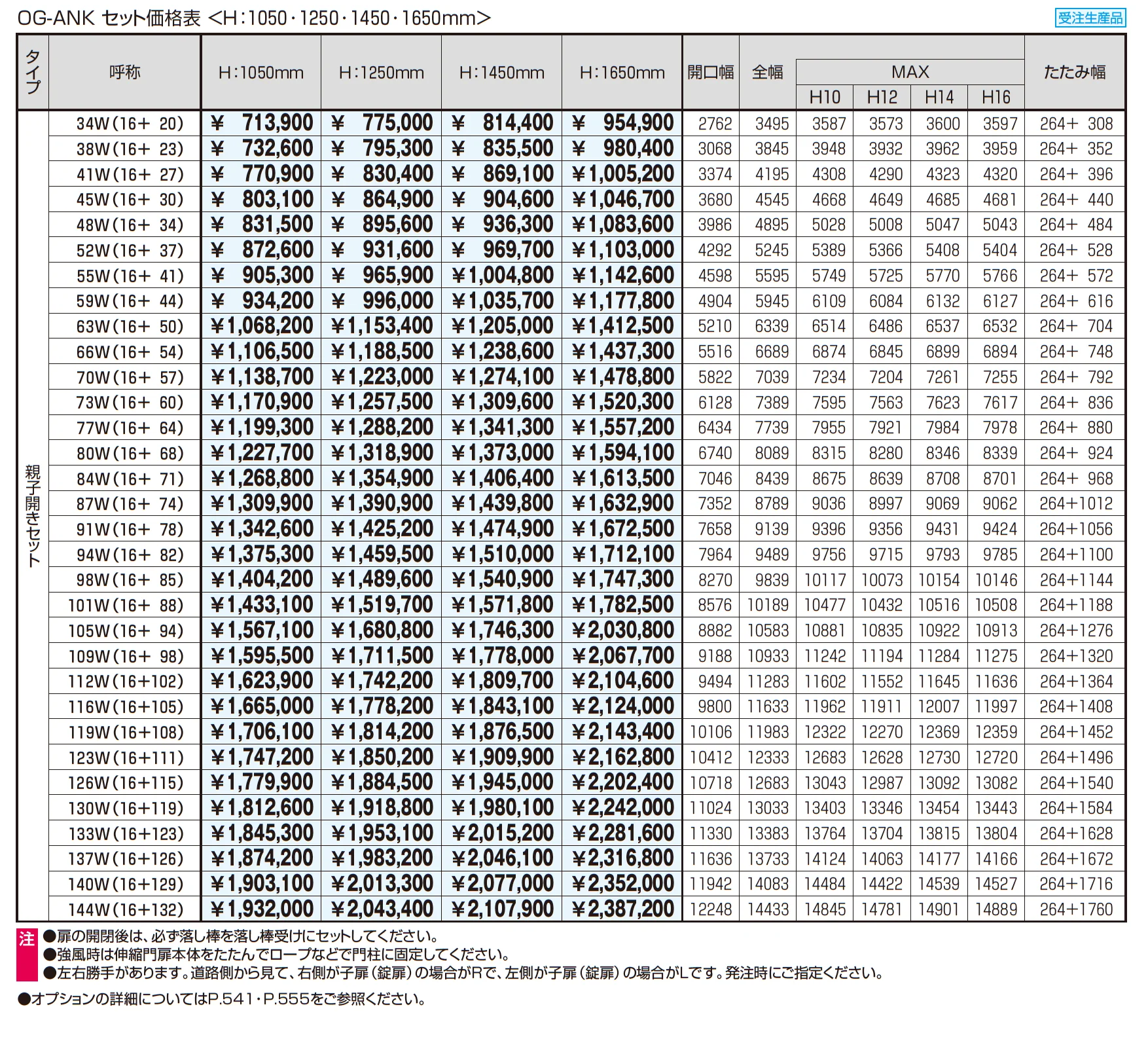Screen dimensions: 1148x1041
Task: Select price ¥1,510,000 in 94W row
Action: click(502, 555)
